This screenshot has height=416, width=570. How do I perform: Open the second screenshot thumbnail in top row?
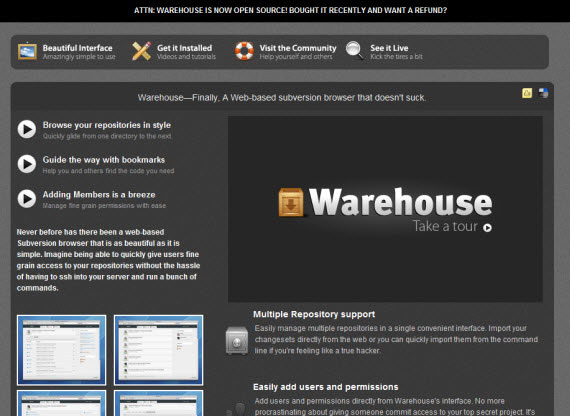click(158, 350)
